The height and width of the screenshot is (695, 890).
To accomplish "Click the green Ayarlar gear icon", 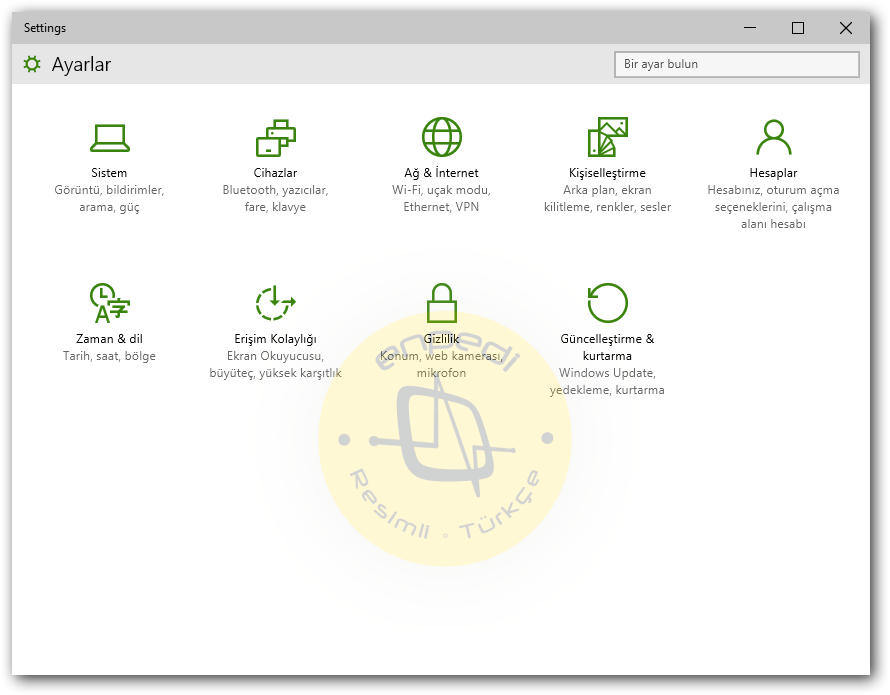I will click(x=32, y=65).
